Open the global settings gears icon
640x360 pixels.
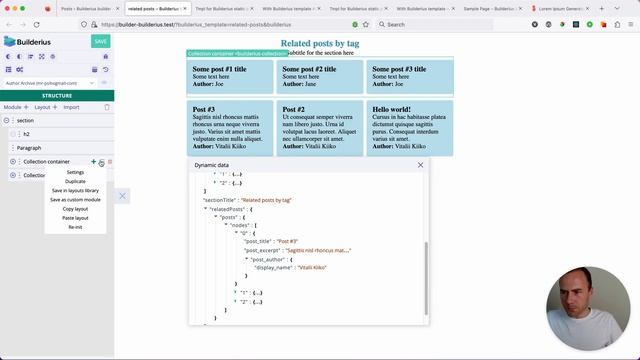[20, 69]
